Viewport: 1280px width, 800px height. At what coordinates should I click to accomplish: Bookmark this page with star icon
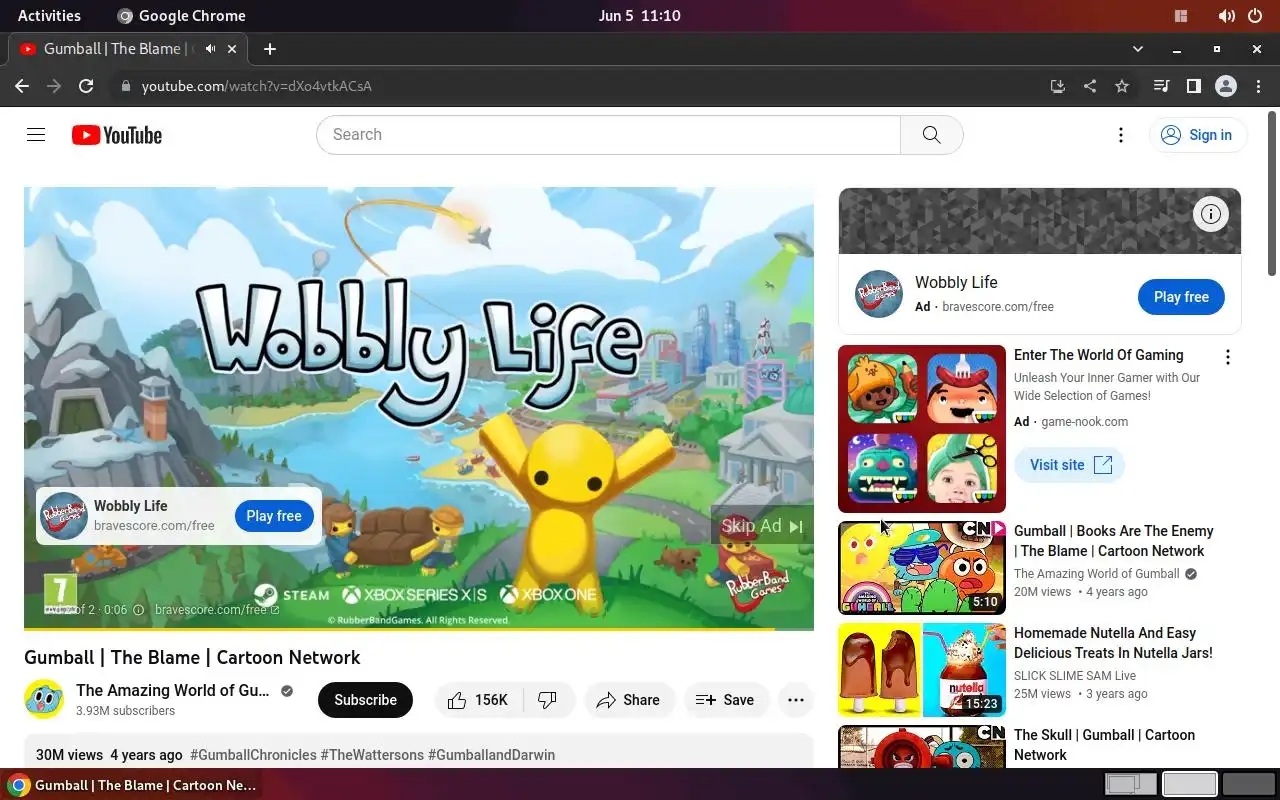1122,86
